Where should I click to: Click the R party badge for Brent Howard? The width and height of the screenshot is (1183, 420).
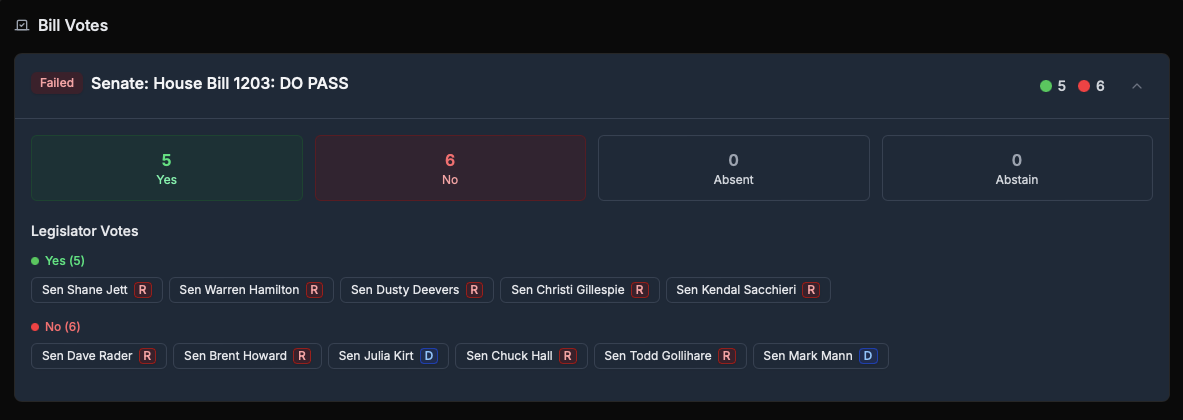click(302, 356)
